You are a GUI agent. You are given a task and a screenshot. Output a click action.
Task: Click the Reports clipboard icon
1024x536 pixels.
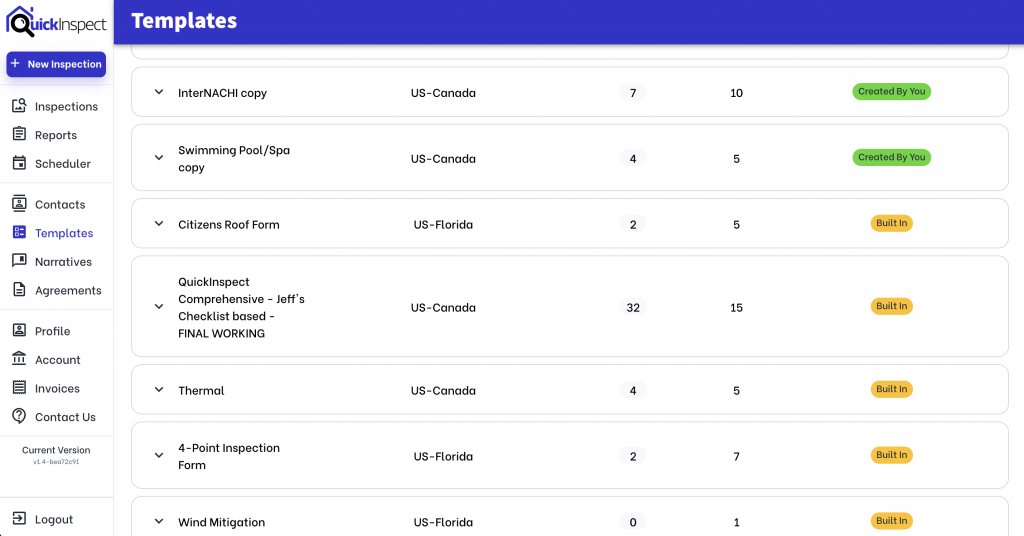pyautogui.click(x=19, y=134)
